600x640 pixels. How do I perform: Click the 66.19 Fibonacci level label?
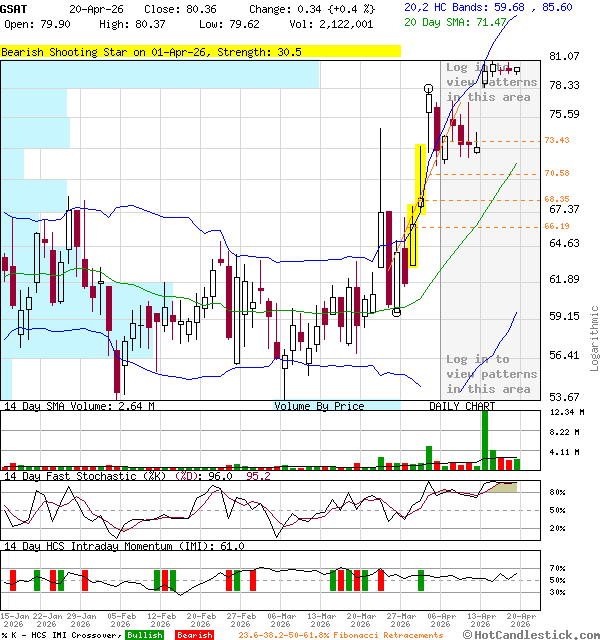click(x=557, y=227)
